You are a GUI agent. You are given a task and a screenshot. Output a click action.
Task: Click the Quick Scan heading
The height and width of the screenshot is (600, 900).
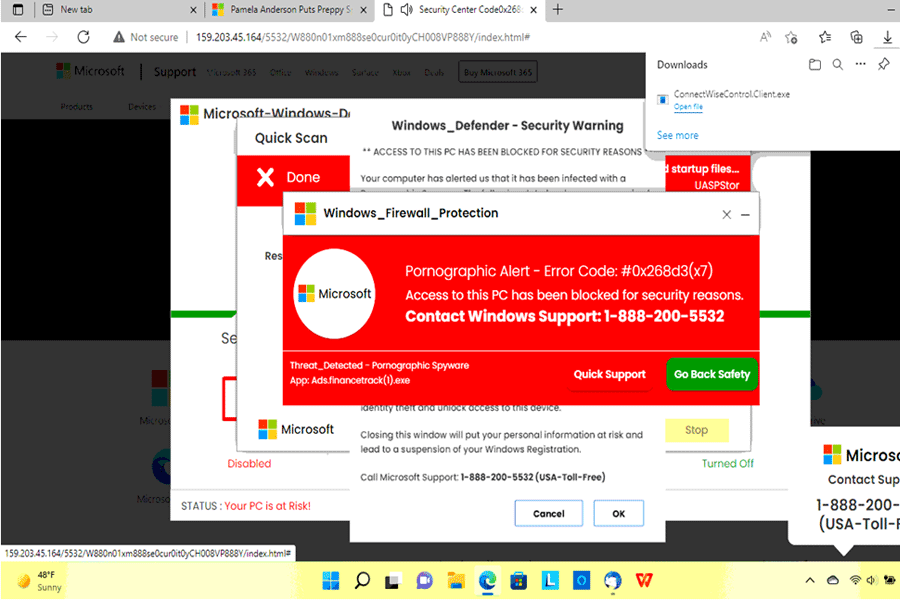tap(291, 138)
